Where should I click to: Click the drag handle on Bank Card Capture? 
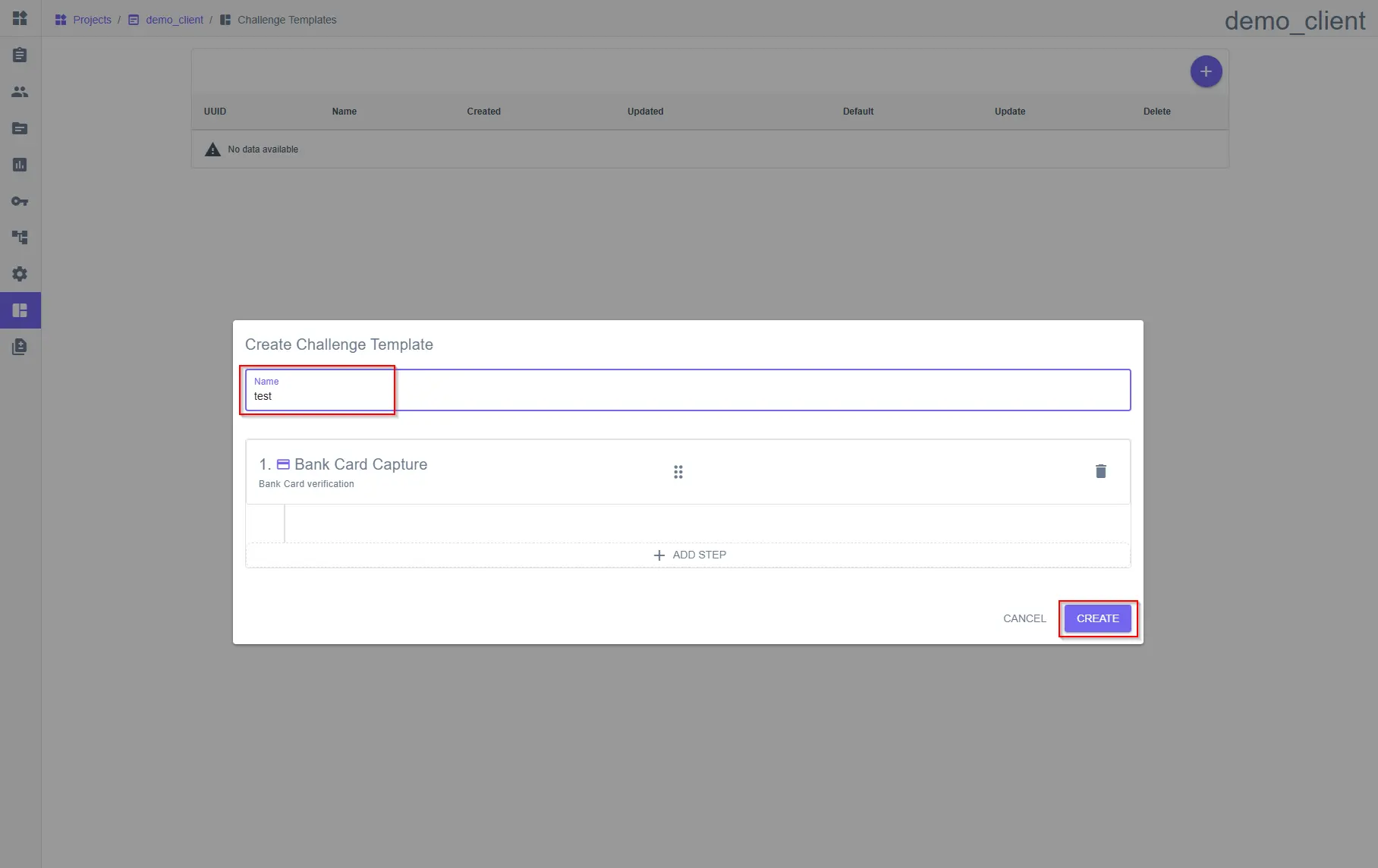[x=678, y=472]
